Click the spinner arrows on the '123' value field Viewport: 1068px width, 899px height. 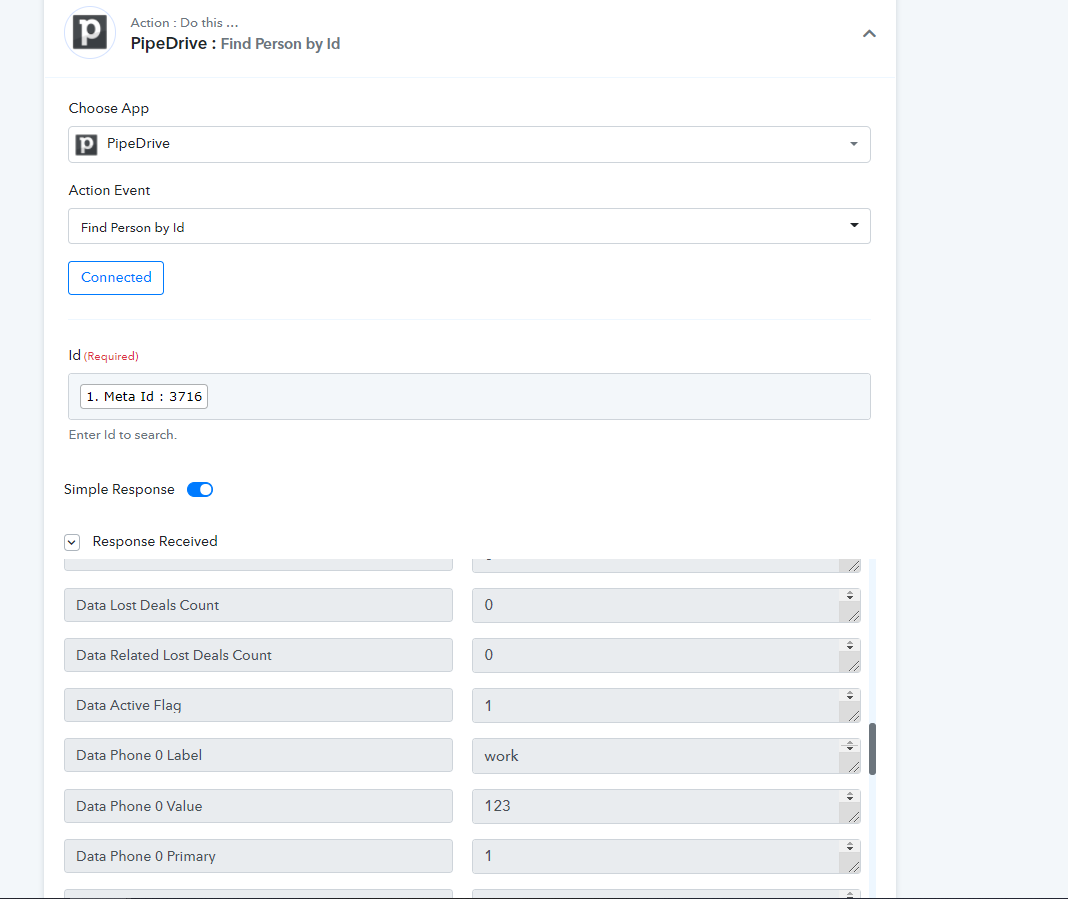point(850,796)
